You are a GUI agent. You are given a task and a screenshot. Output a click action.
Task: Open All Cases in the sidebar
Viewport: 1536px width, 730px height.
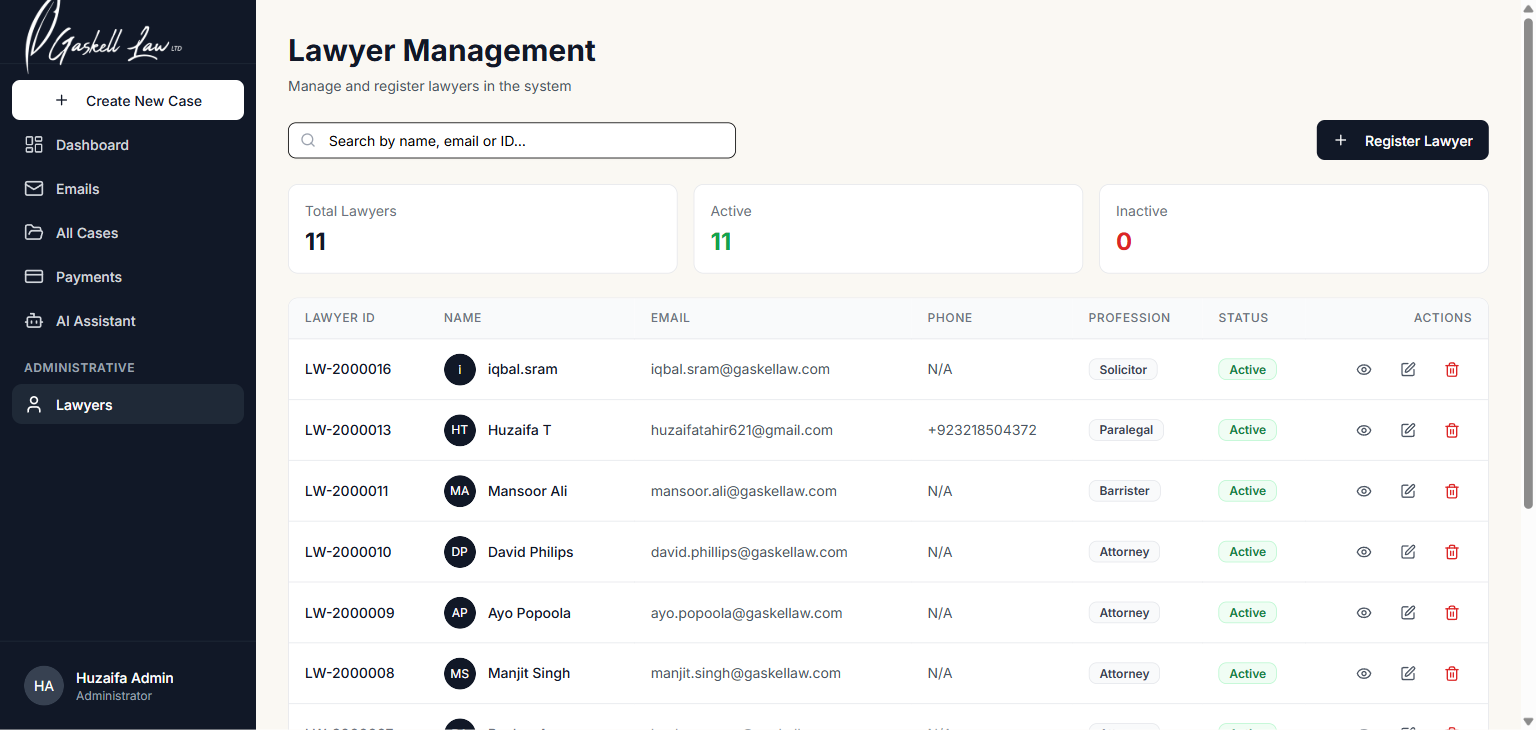86,233
